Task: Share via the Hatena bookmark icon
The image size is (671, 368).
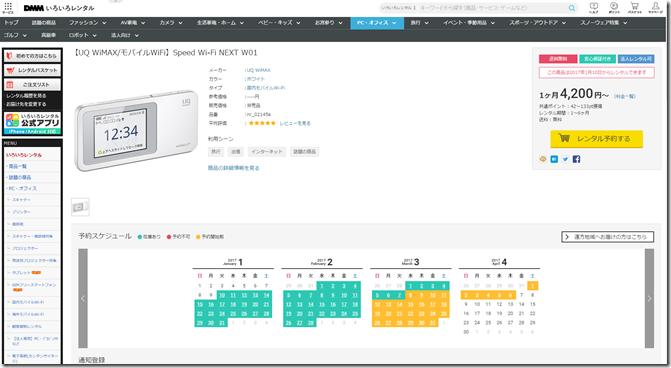Action: [554, 159]
